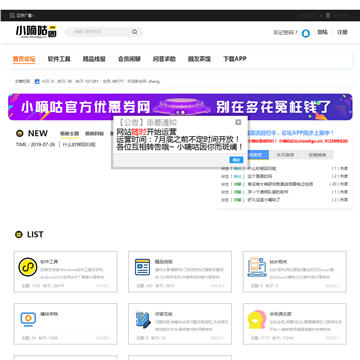Select the 最新主题 tab
Viewport: 360px width, 360px height.
pos(69,134)
